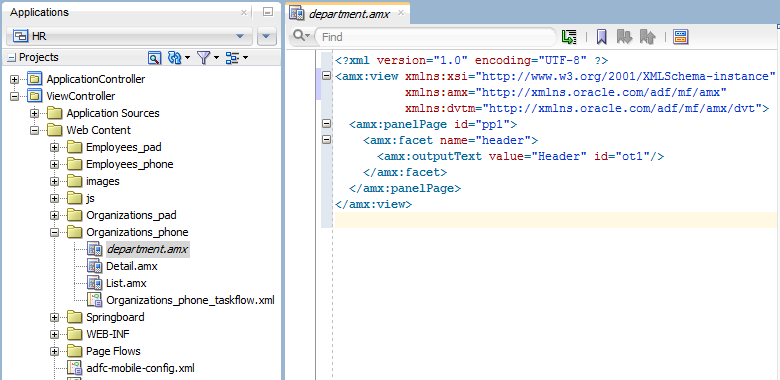This screenshot has height=380, width=780.
Task: Expand the Employees_pad folder
Action: 54,148
